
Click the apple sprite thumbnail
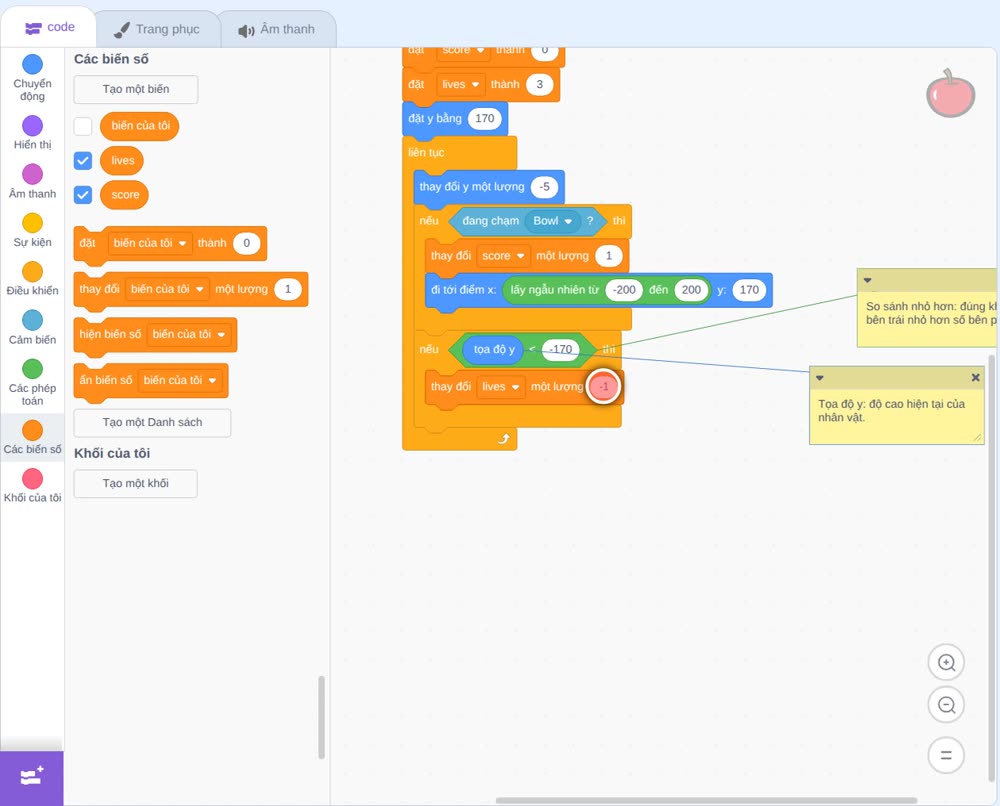950,94
